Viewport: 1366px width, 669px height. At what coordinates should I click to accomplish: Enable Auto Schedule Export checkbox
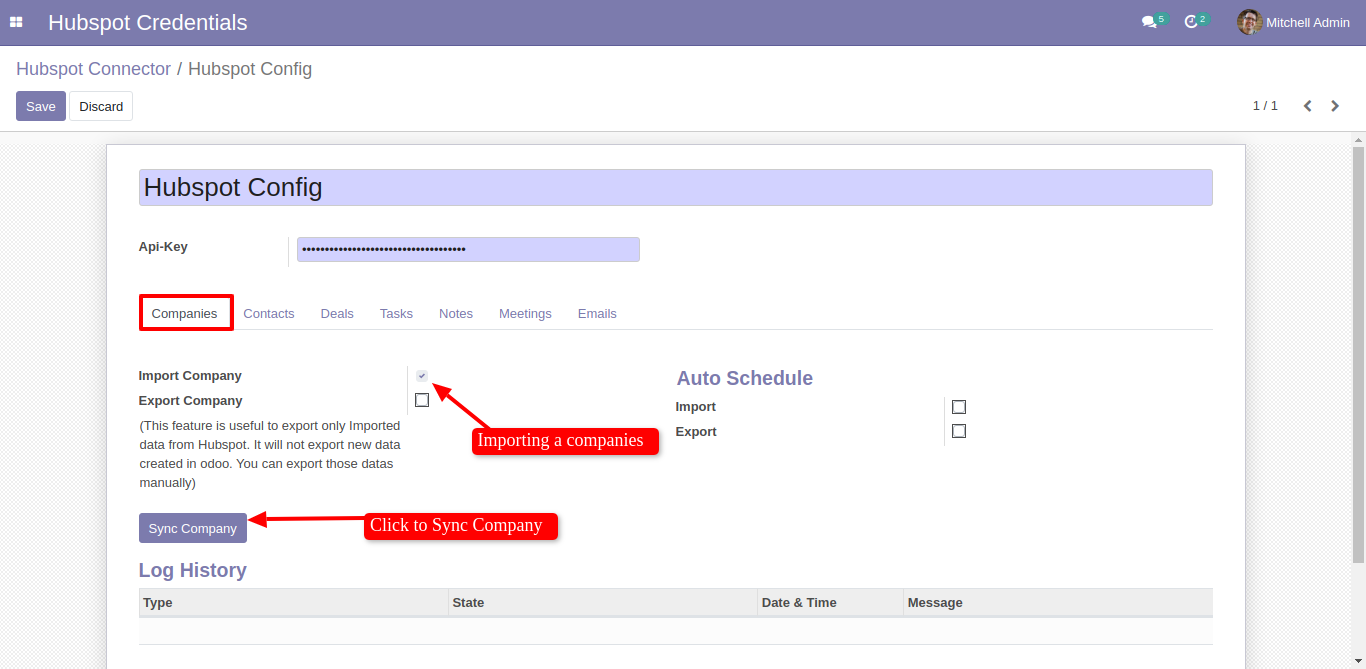coord(959,431)
